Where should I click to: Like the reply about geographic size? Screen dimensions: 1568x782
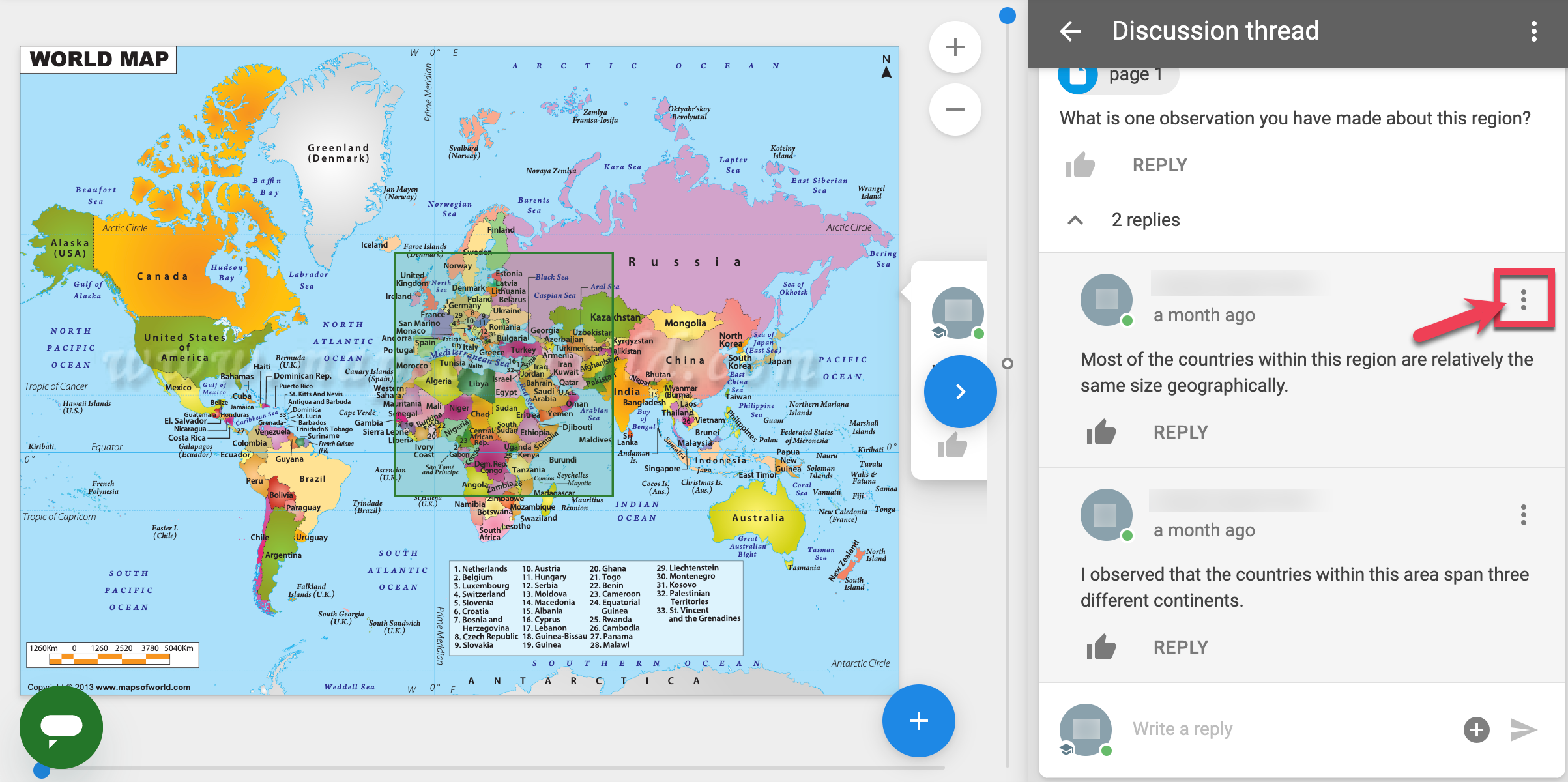(1101, 432)
